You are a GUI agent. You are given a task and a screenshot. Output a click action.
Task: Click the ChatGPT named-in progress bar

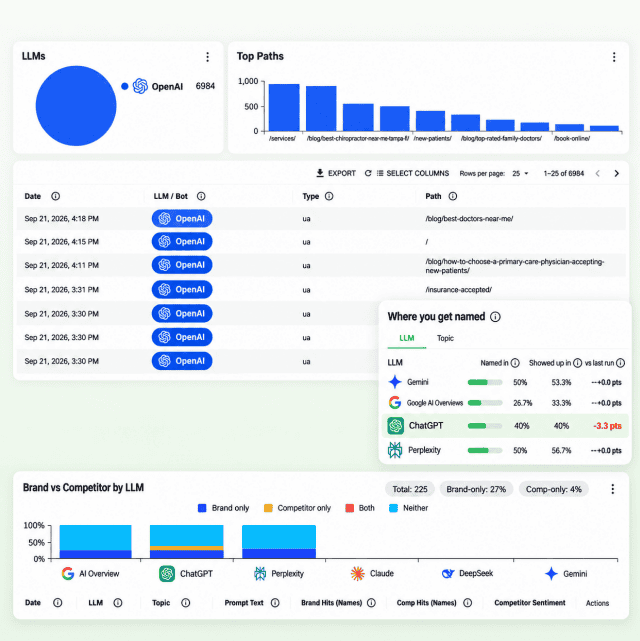485,426
